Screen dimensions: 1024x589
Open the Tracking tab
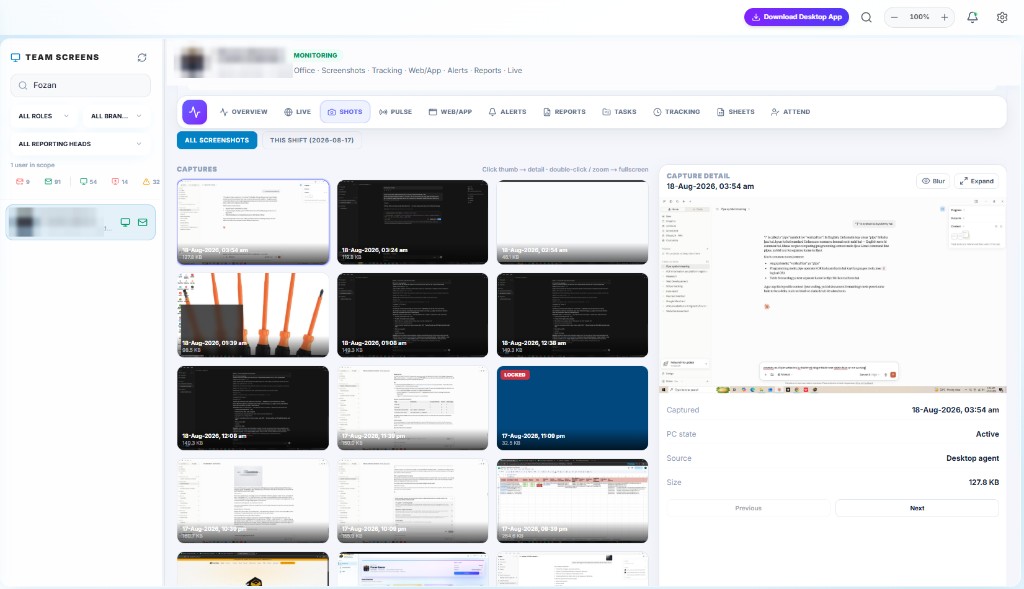[x=677, y=112]
